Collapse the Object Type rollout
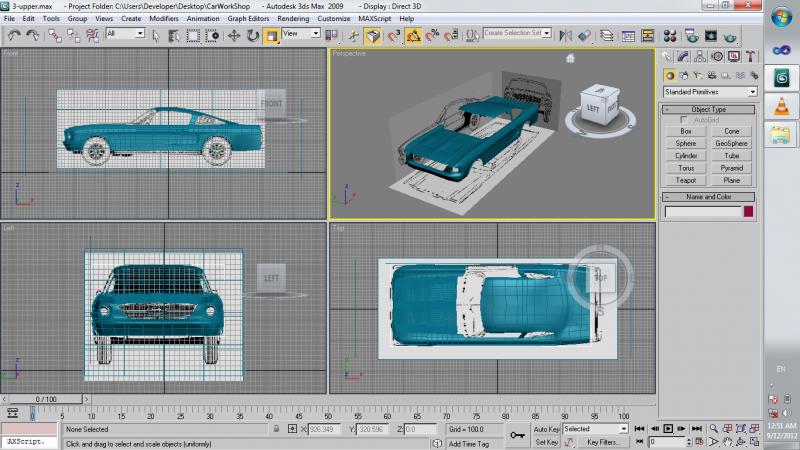 click(x=709, y=109)
